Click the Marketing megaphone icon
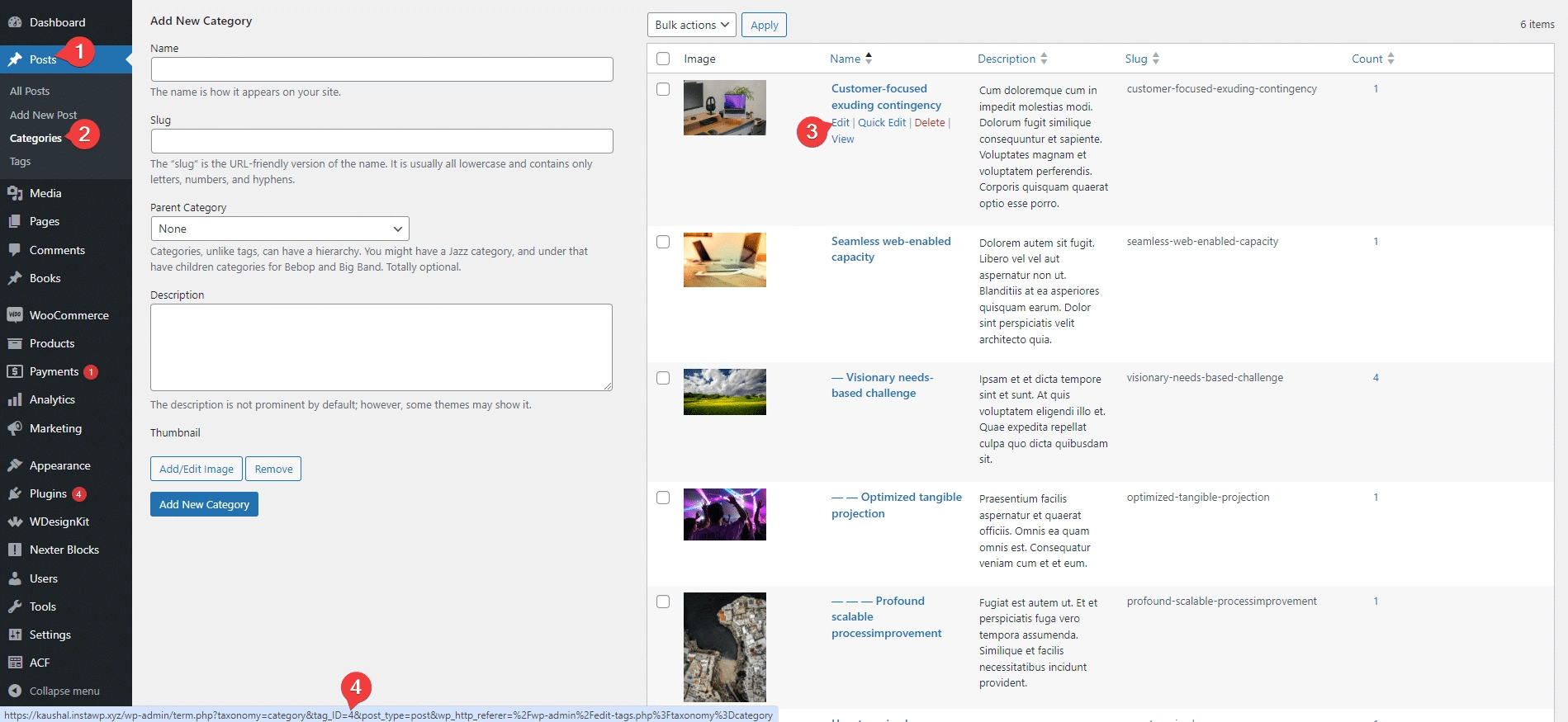Screen dimensions: 1568x722 (15, 428)
